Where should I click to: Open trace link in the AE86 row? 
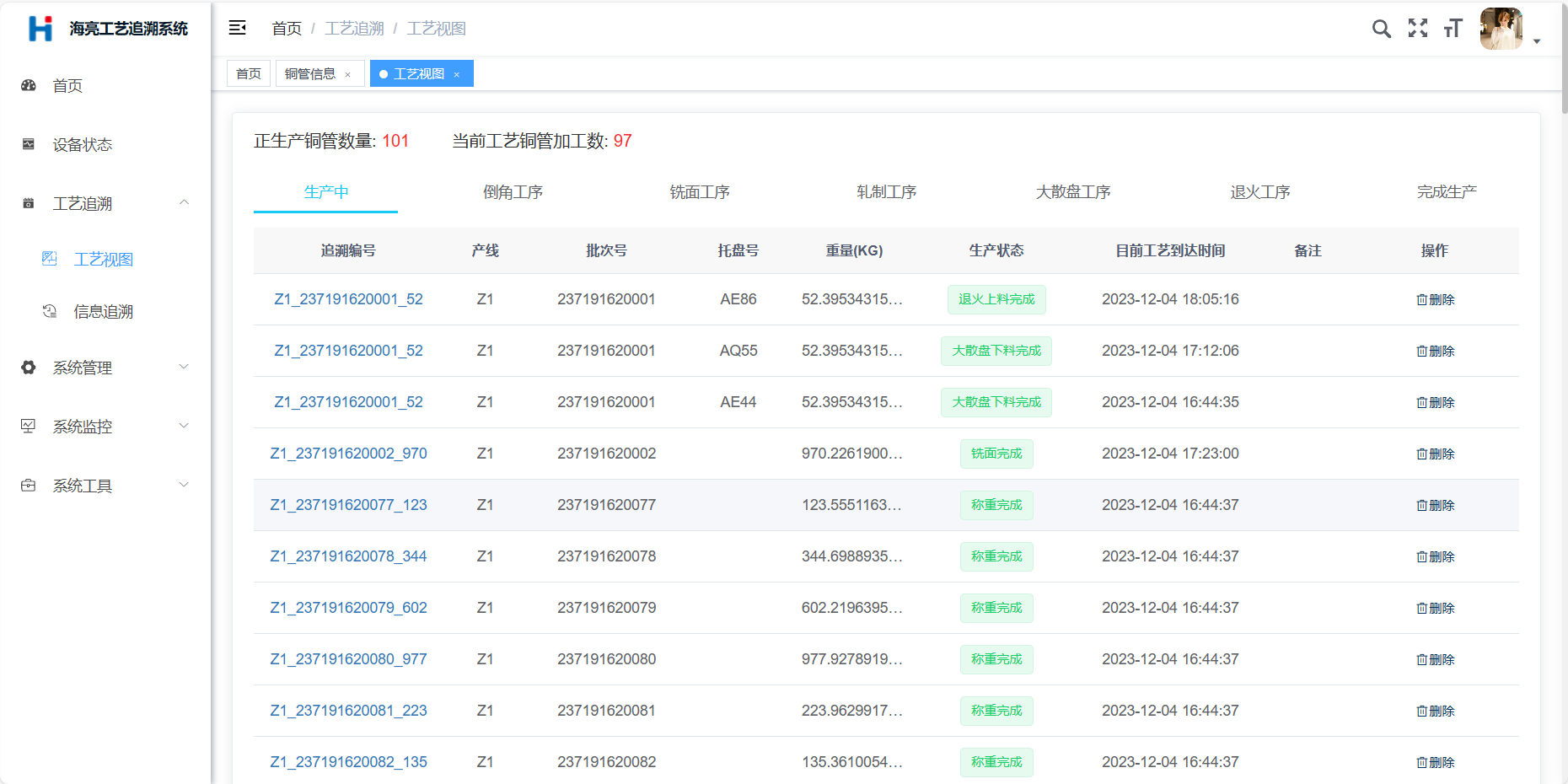[348, 299]
